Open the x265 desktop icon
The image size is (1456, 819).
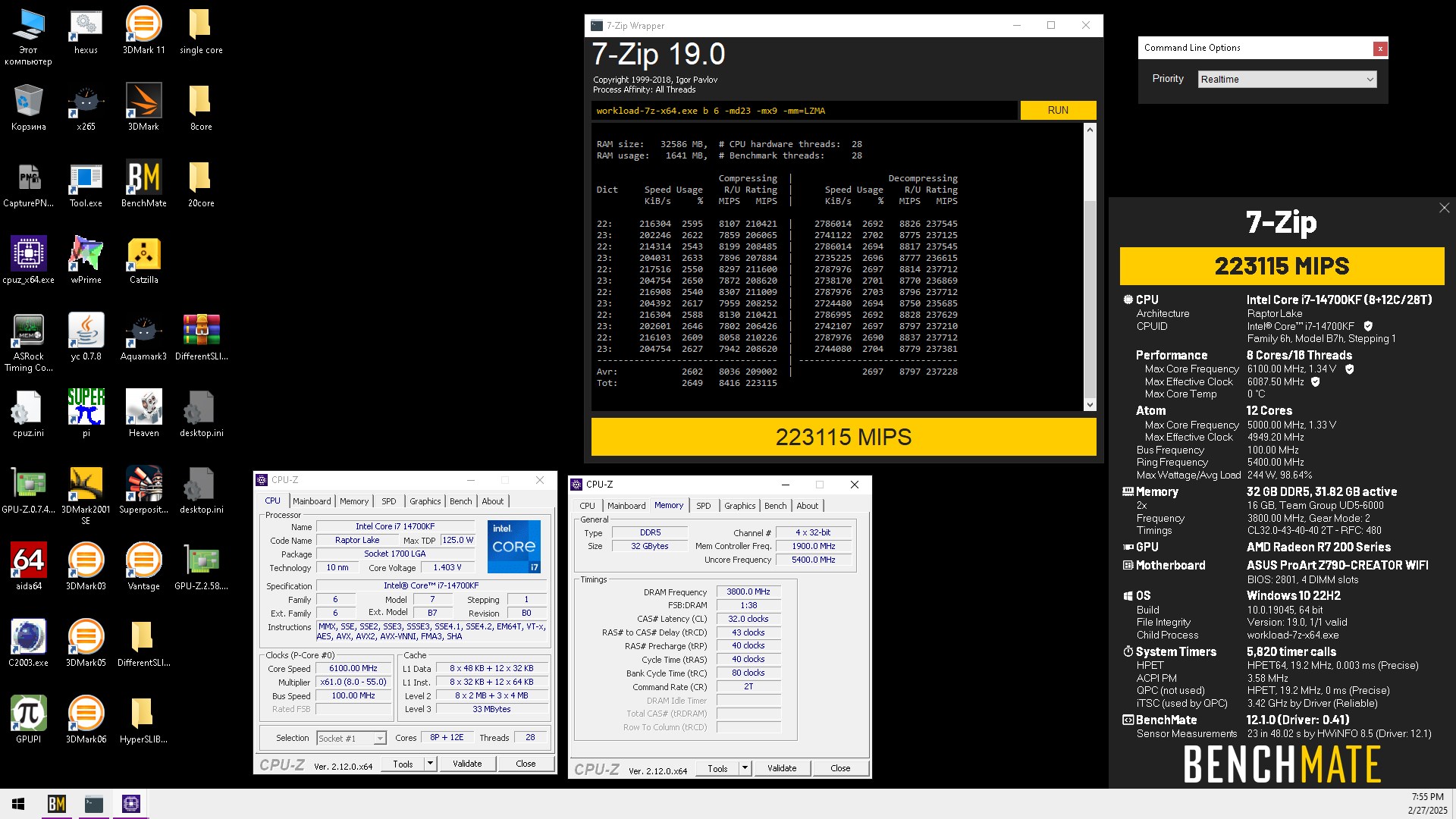pos(86,108)
